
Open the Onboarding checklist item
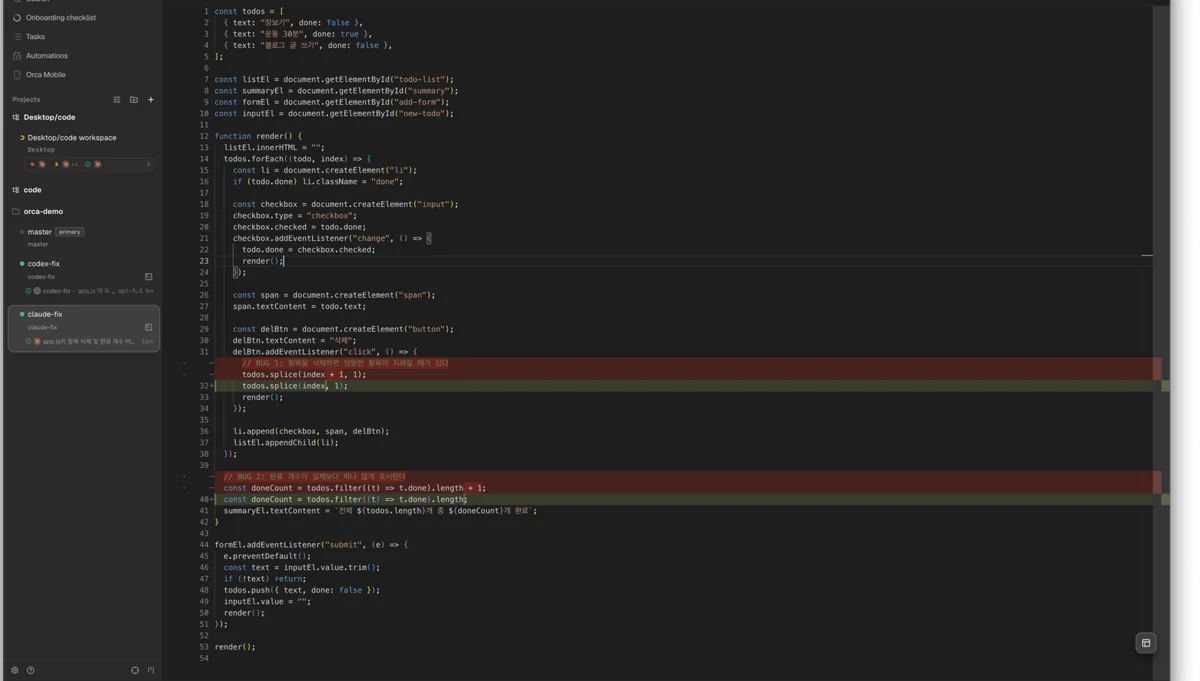click(60, 18)
